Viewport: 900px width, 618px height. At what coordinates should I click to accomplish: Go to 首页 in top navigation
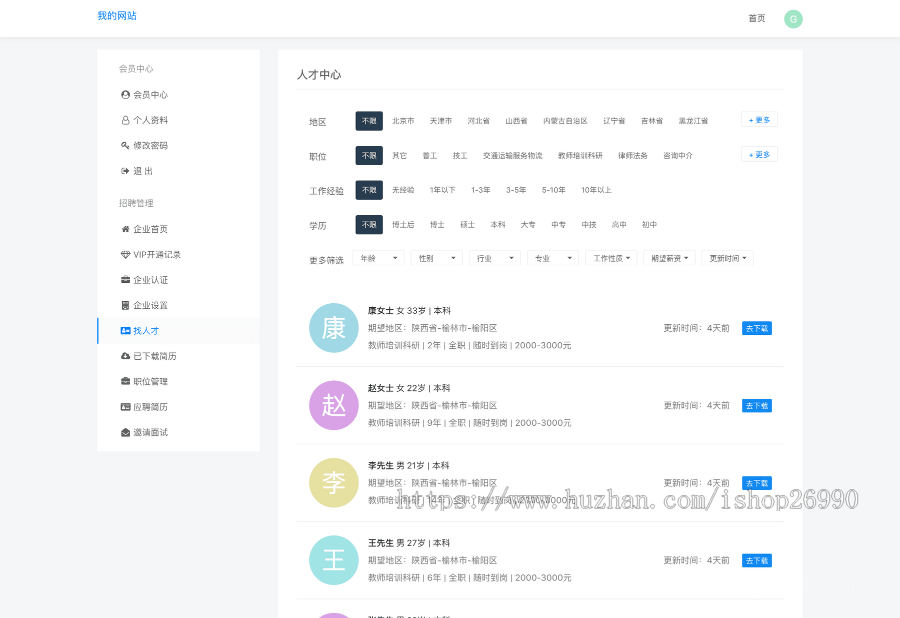click(x=757, y=18)
